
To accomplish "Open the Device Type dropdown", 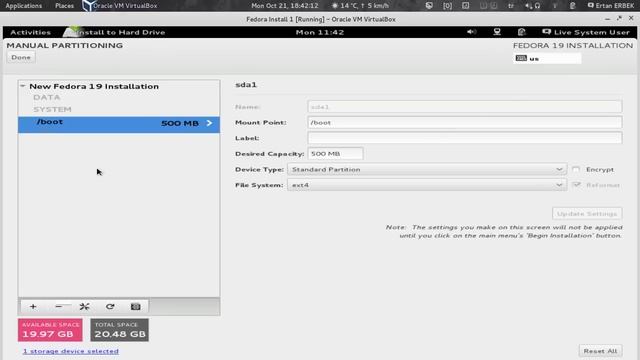I will pos(427,169).
